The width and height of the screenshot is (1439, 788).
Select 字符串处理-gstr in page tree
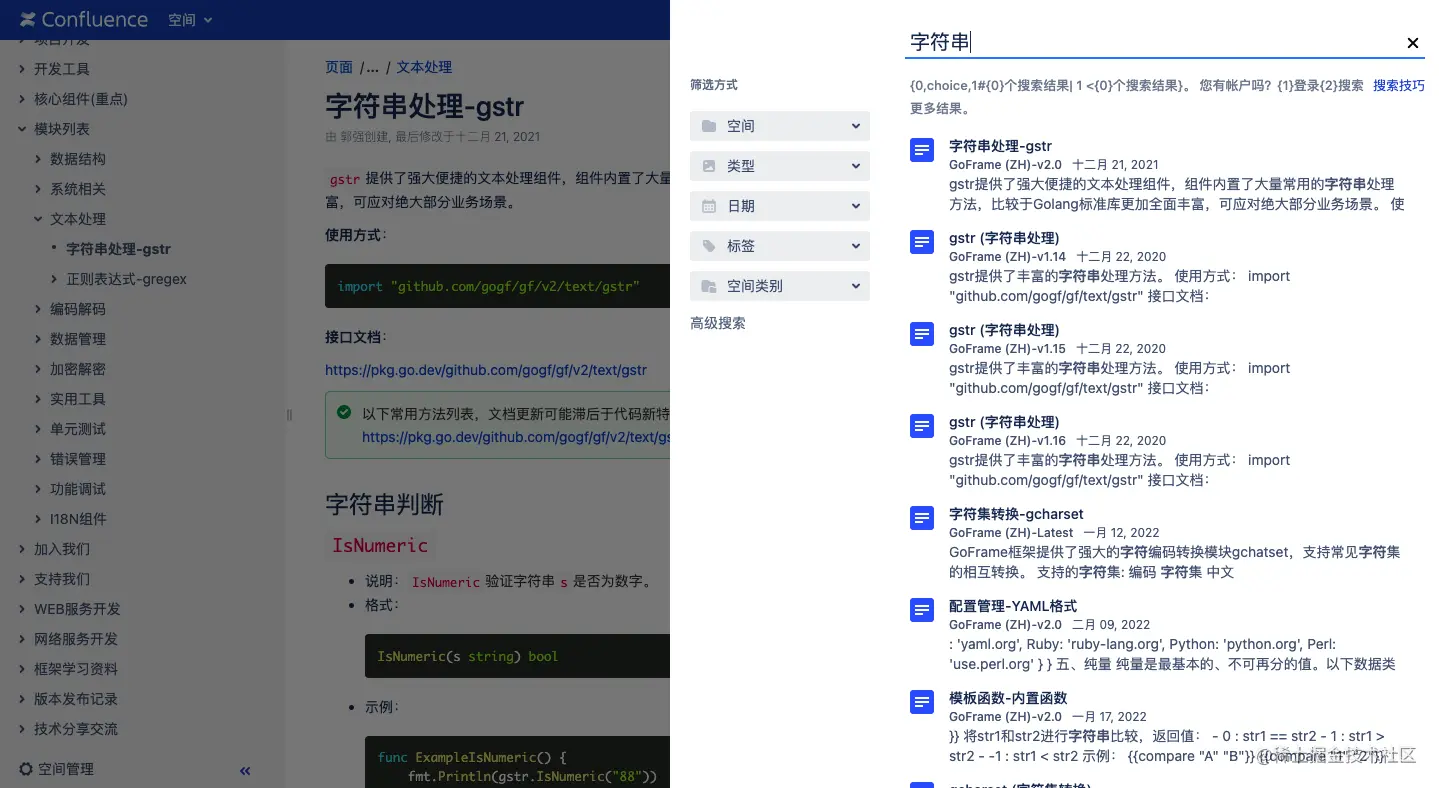pyautogui.click(x=118, y=249)
